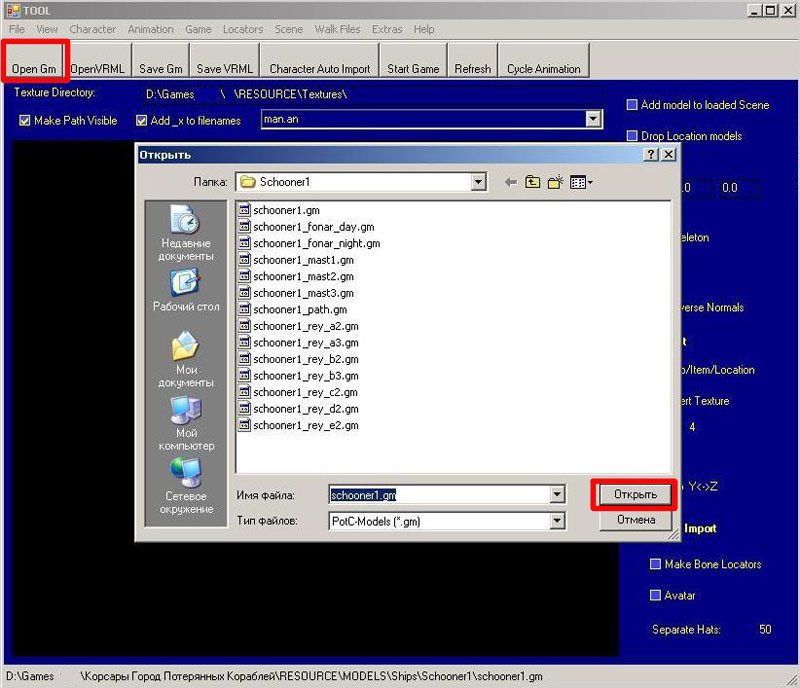Click the up one level folder icon
Viewport: 800px width, 688px height.
pyautogui.click(x=532, y=182)
